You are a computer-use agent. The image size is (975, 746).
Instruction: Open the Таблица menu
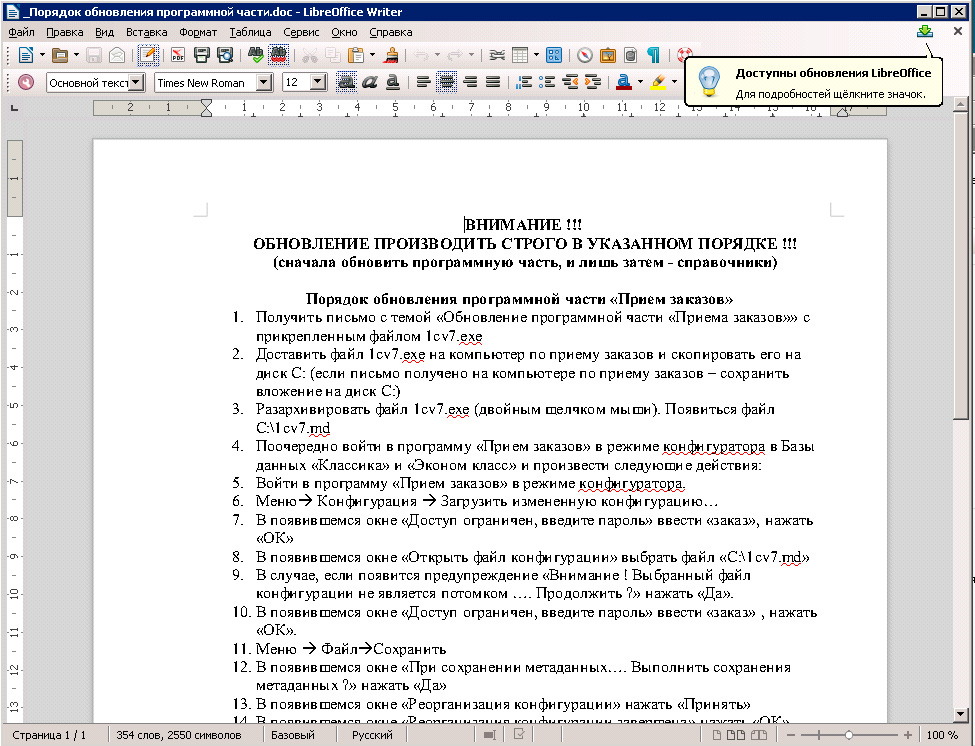(x=249, y=32)
